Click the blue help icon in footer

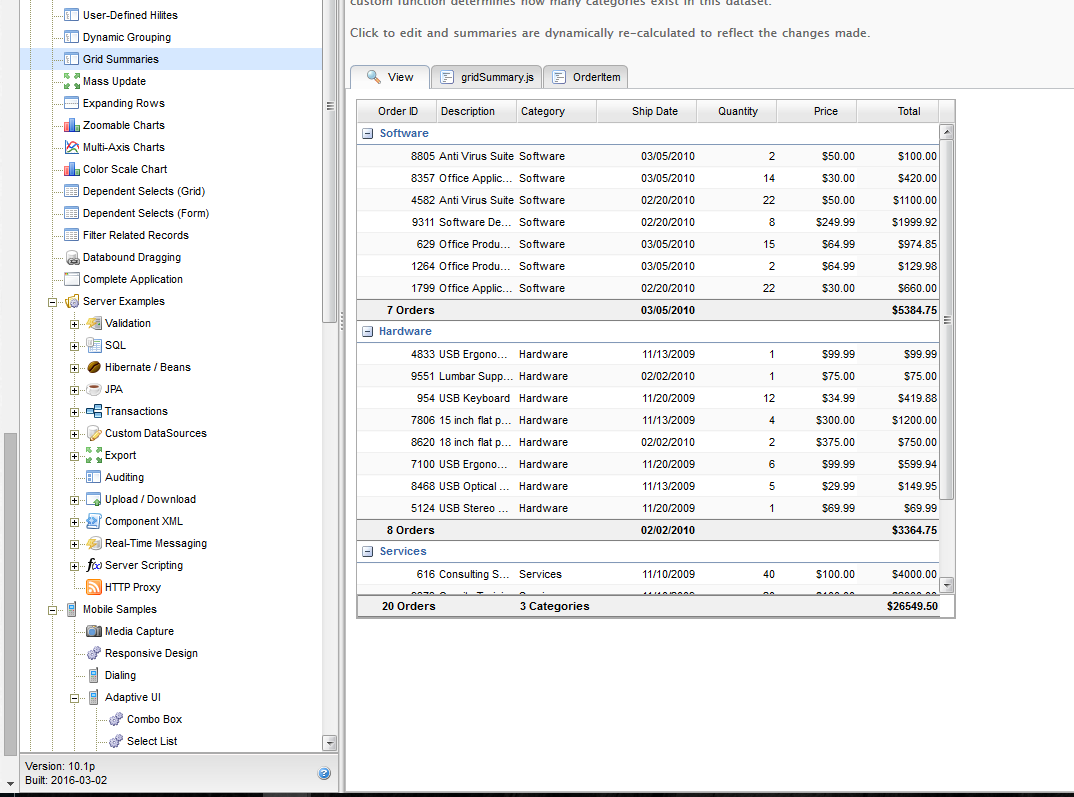[x=324, y=773]
